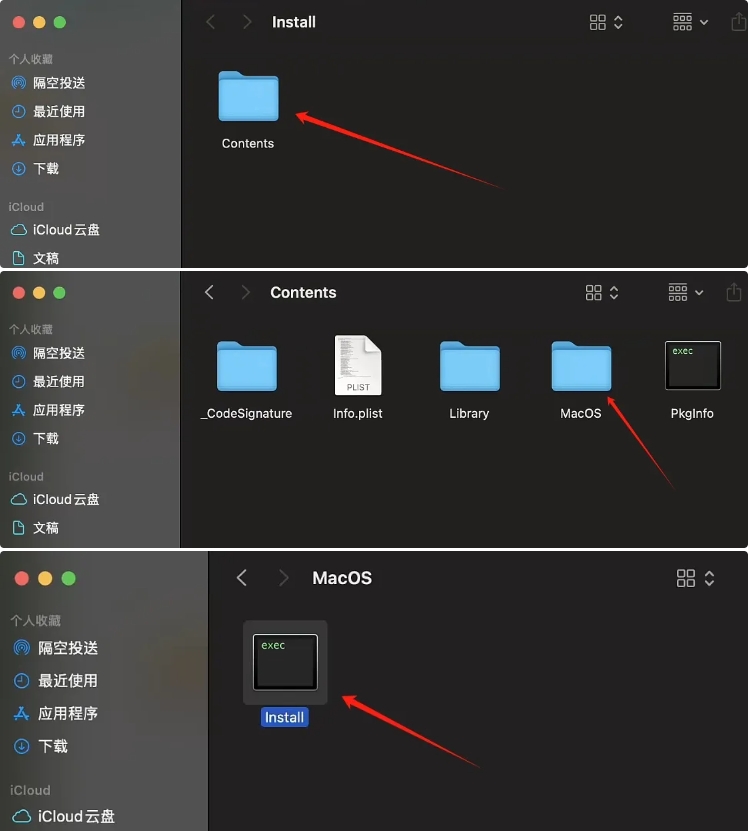Select 隔空投送 in MacOS window sidebar
Viewport: 748px width, 831px height.
(56, 648)
